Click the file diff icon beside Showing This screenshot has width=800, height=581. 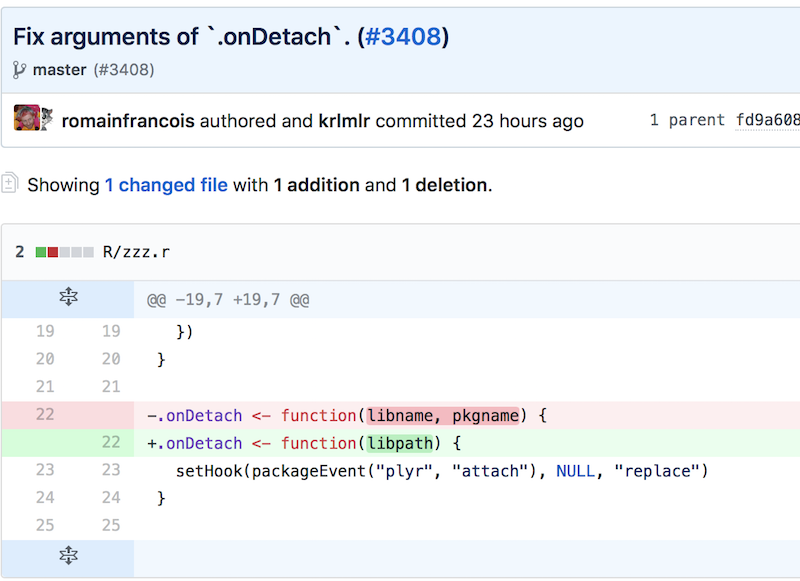click(x=10, y=183)
